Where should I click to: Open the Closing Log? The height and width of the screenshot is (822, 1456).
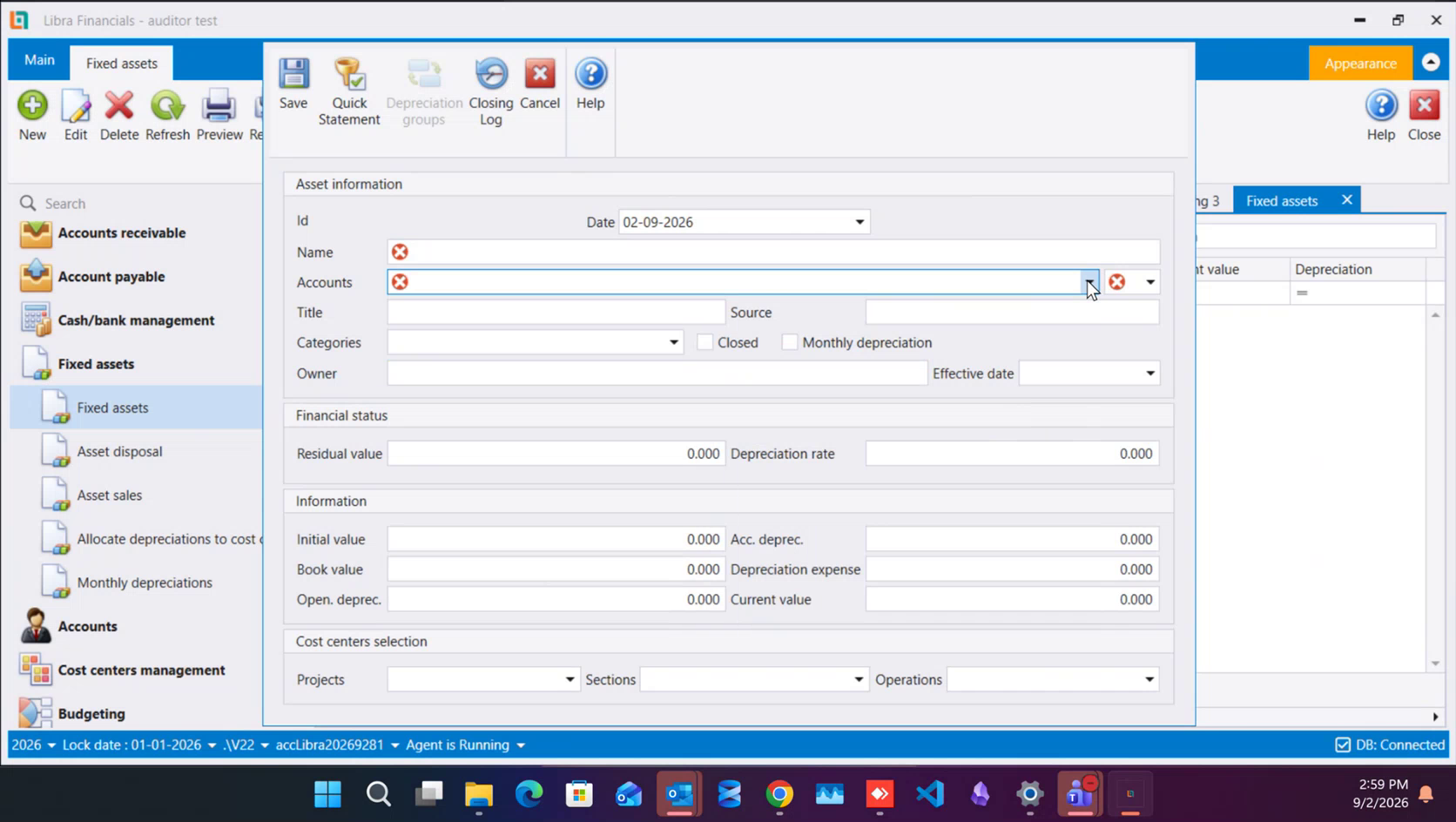[x=491, y=91]
